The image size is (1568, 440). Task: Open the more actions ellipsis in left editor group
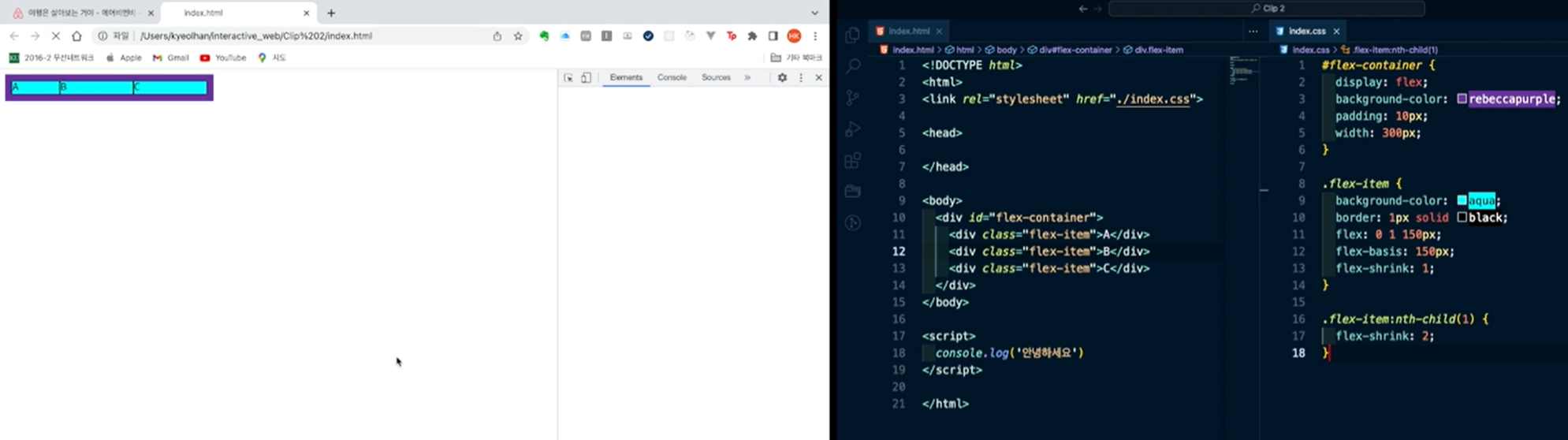click(x=1253, y=32)
